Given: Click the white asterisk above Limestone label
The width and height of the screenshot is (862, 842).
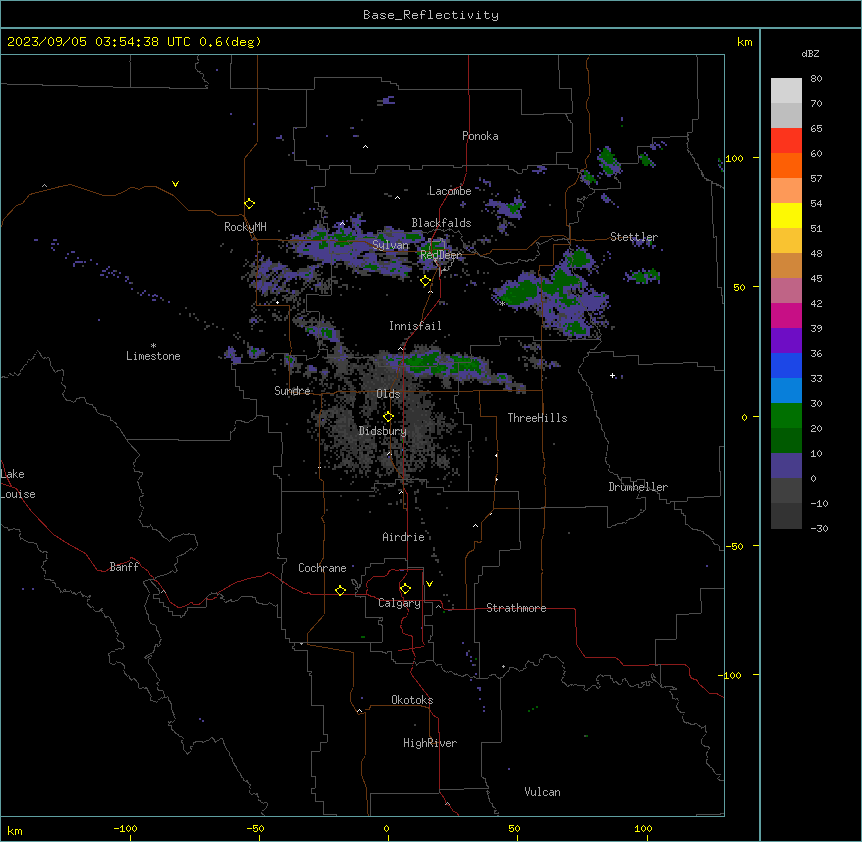Looking at the screenshot, I should [153, 346].
